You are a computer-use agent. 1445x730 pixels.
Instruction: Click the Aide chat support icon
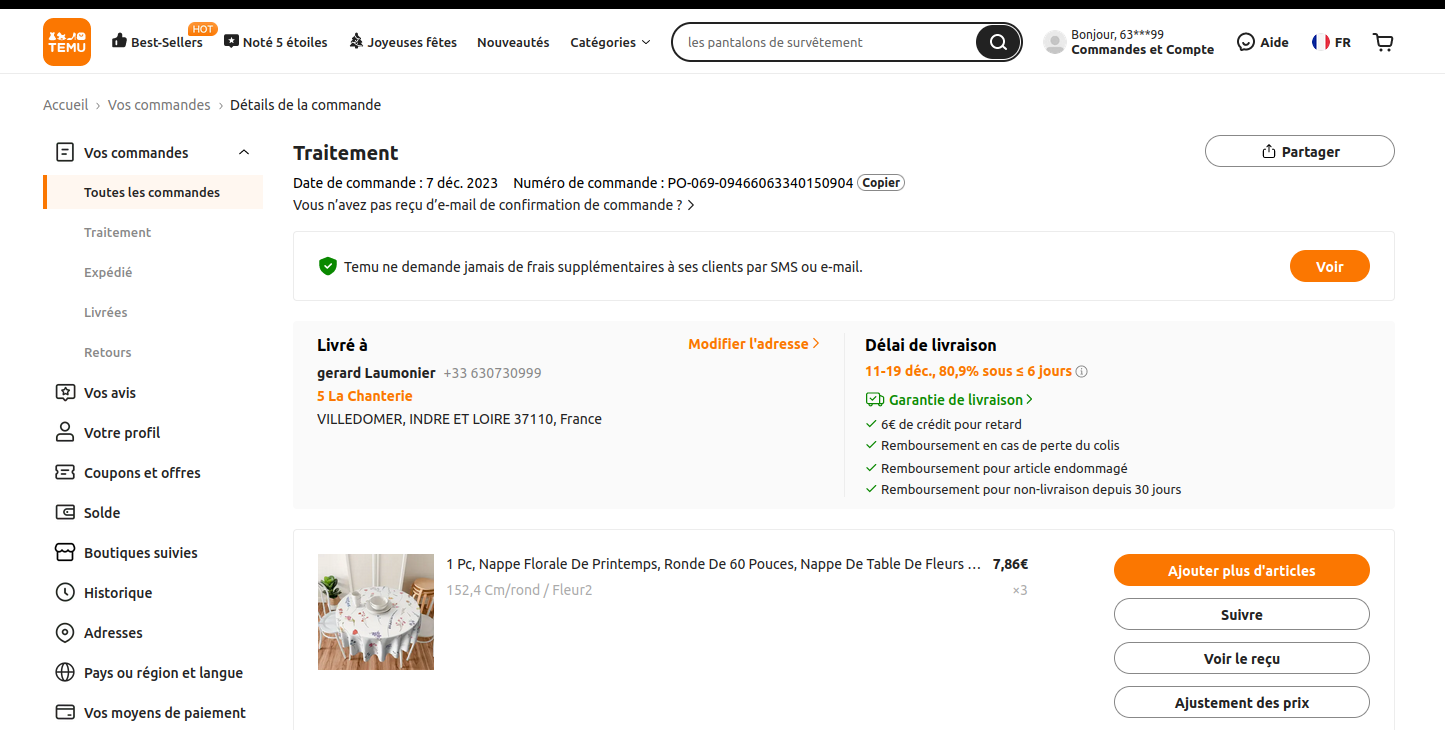1246,42
